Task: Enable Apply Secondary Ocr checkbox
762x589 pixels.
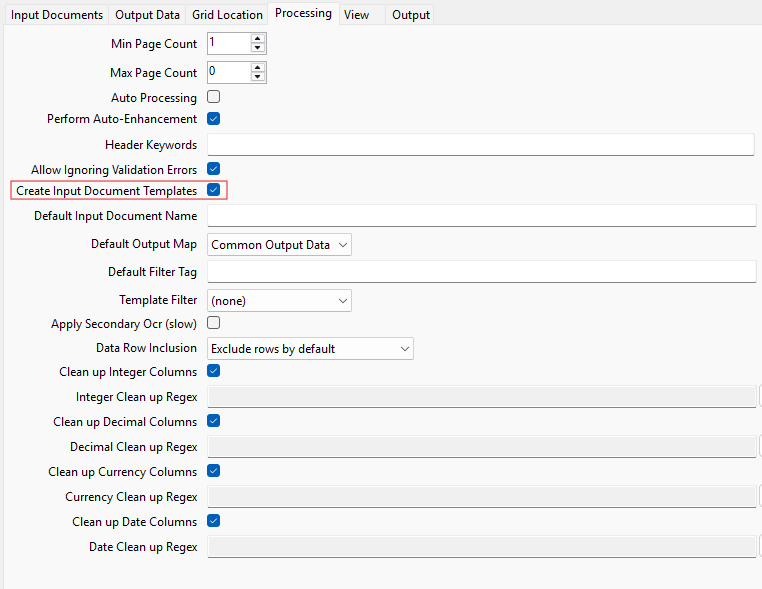Action: tap(213, 323)
